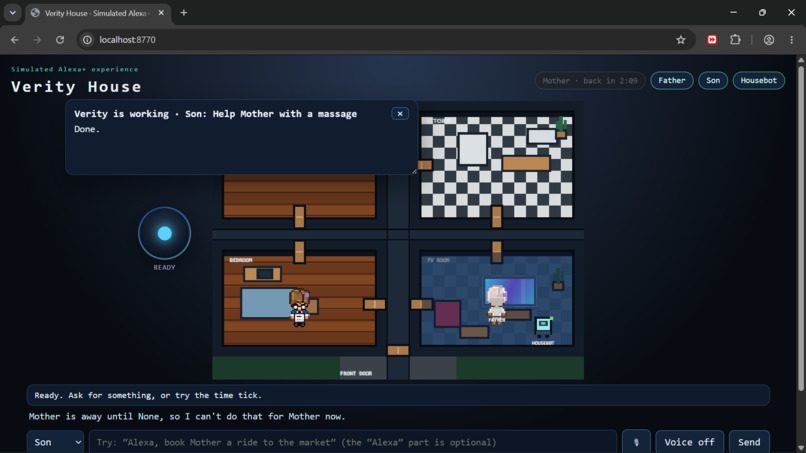
Task: Select the Father chip
Action: coord(672,80)
